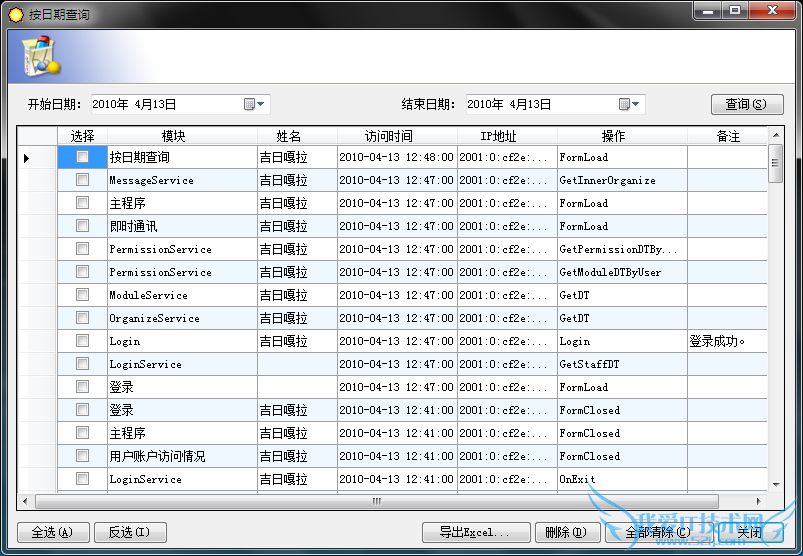803x556 pixels.
Task: Sort by the 姓名 column header
Action: coord(297,136)
